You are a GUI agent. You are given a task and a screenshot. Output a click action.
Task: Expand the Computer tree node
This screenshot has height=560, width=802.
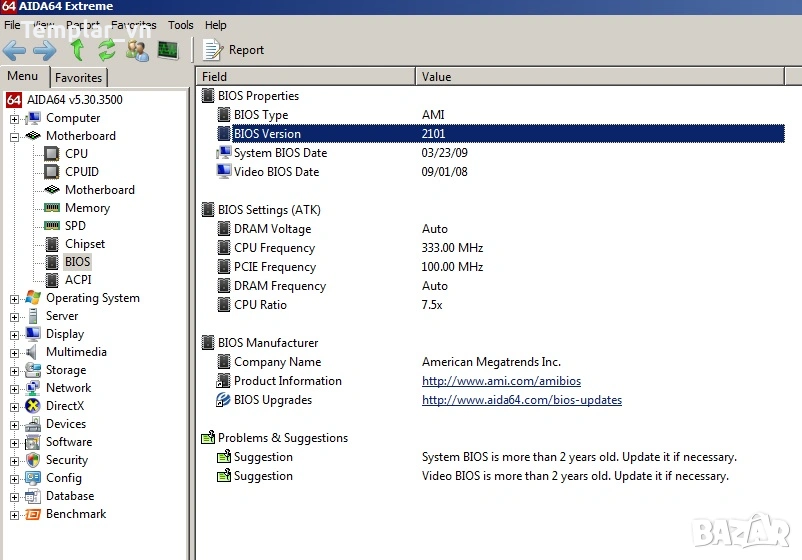click(15, 118)
